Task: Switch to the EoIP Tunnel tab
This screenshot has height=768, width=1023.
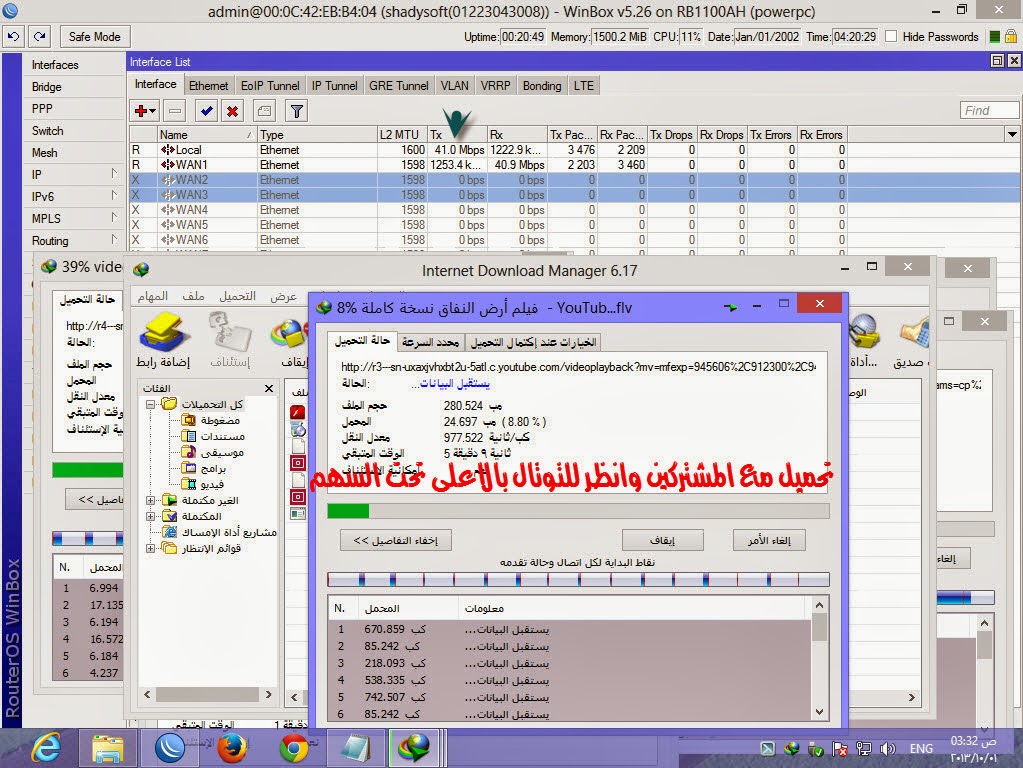Action: click(270, 85)
